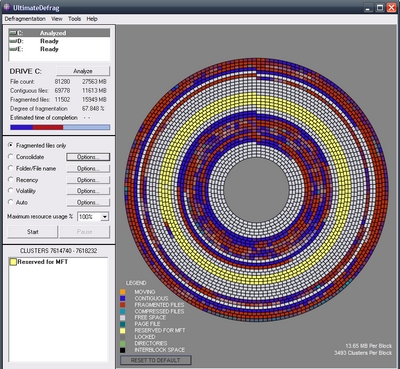
Task: Click the fragmentation progress bar
Action: (60, 127)
